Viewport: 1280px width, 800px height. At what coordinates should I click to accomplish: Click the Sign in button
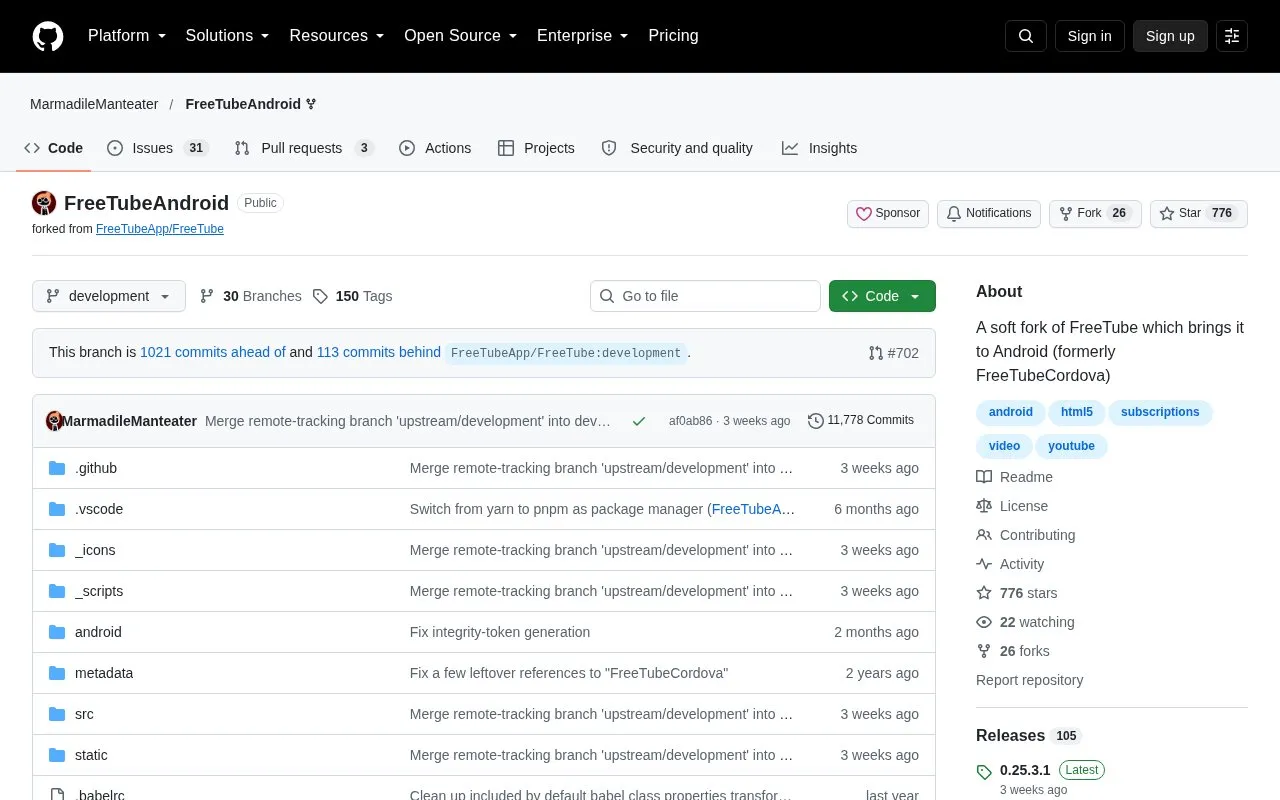pyautogui.click(x=1089, y=36)
